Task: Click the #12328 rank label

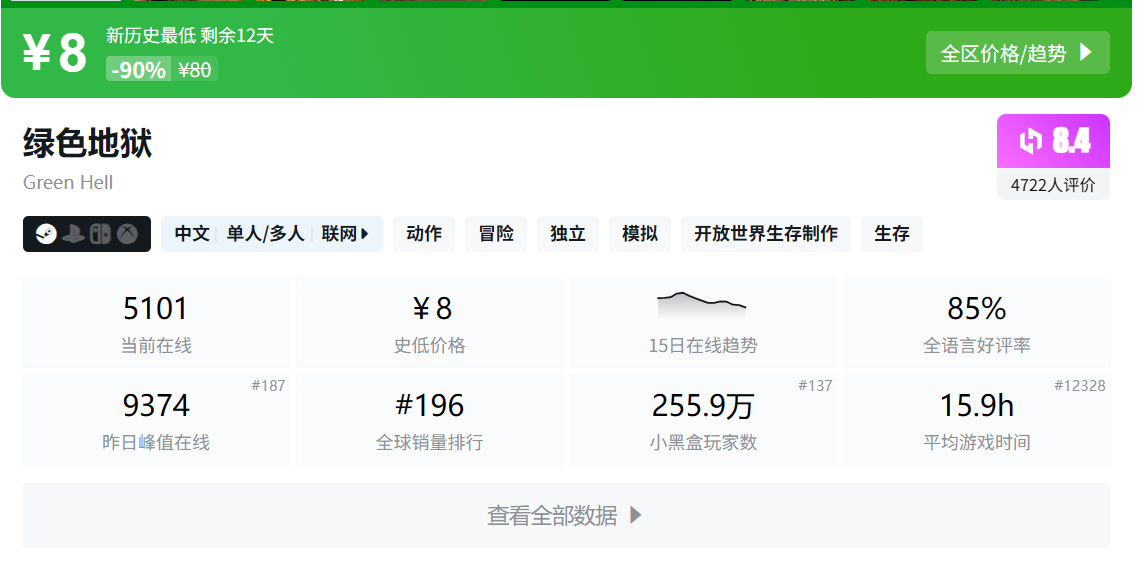Action: click(1080, 386)
